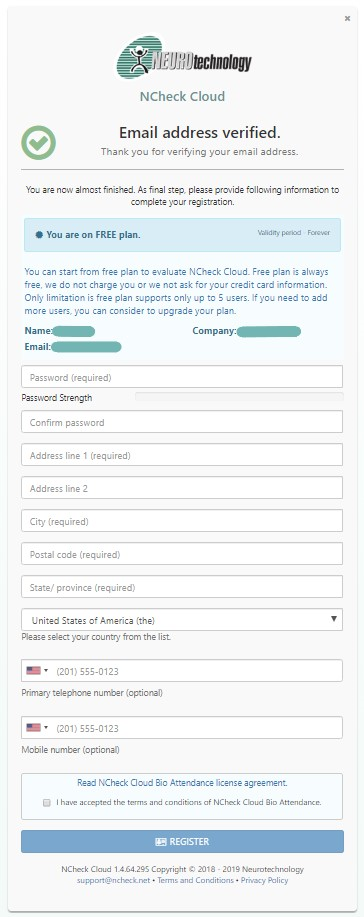Click the State/province field
The width and height of the screenshot is (364, 917).
click(182, 587)
